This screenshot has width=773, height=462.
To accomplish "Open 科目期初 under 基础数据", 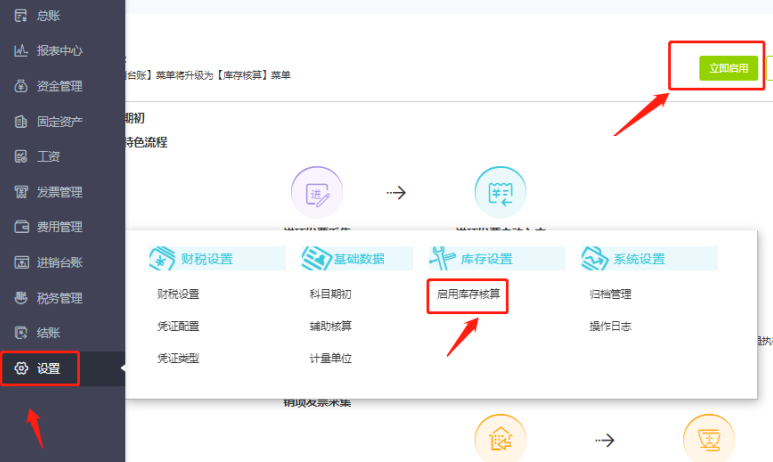I will pyautogui.click(x=330, y=294).
